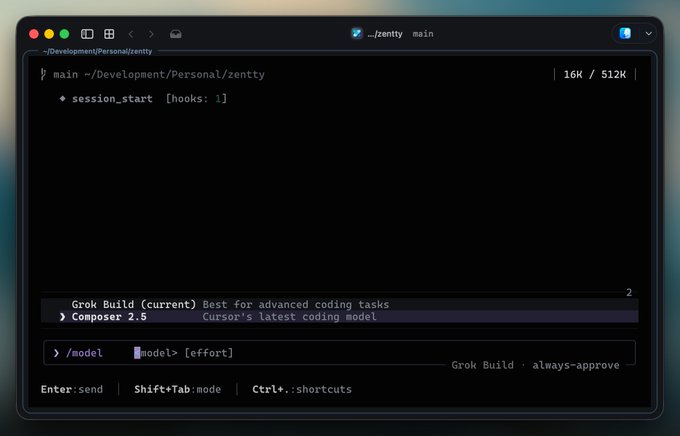
Task: Expand the chevron dropdown beside the Finder icon
Action: pos(648,33)
